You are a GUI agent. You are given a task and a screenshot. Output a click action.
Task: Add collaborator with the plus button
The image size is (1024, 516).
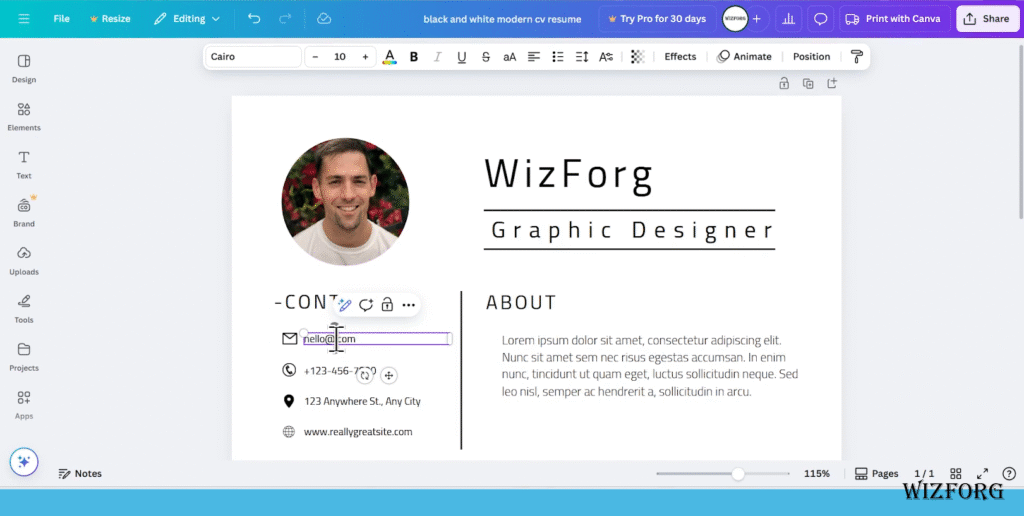coord(757,19)
